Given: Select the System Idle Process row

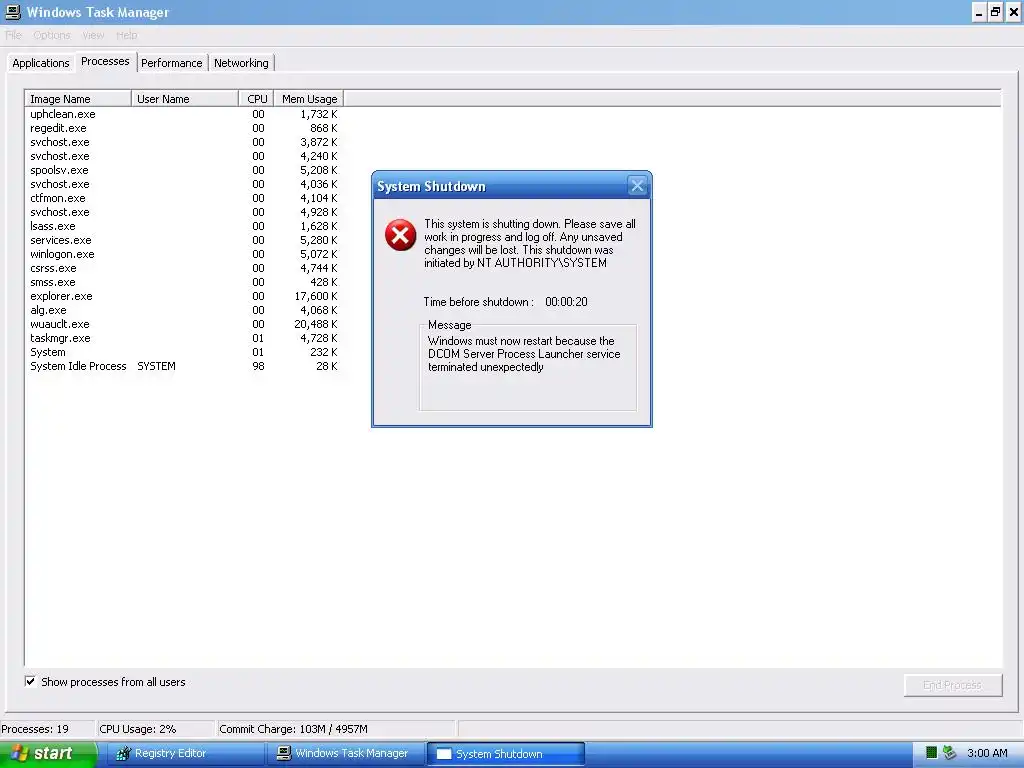Looking at the screenshot, I should pos(184,366).
